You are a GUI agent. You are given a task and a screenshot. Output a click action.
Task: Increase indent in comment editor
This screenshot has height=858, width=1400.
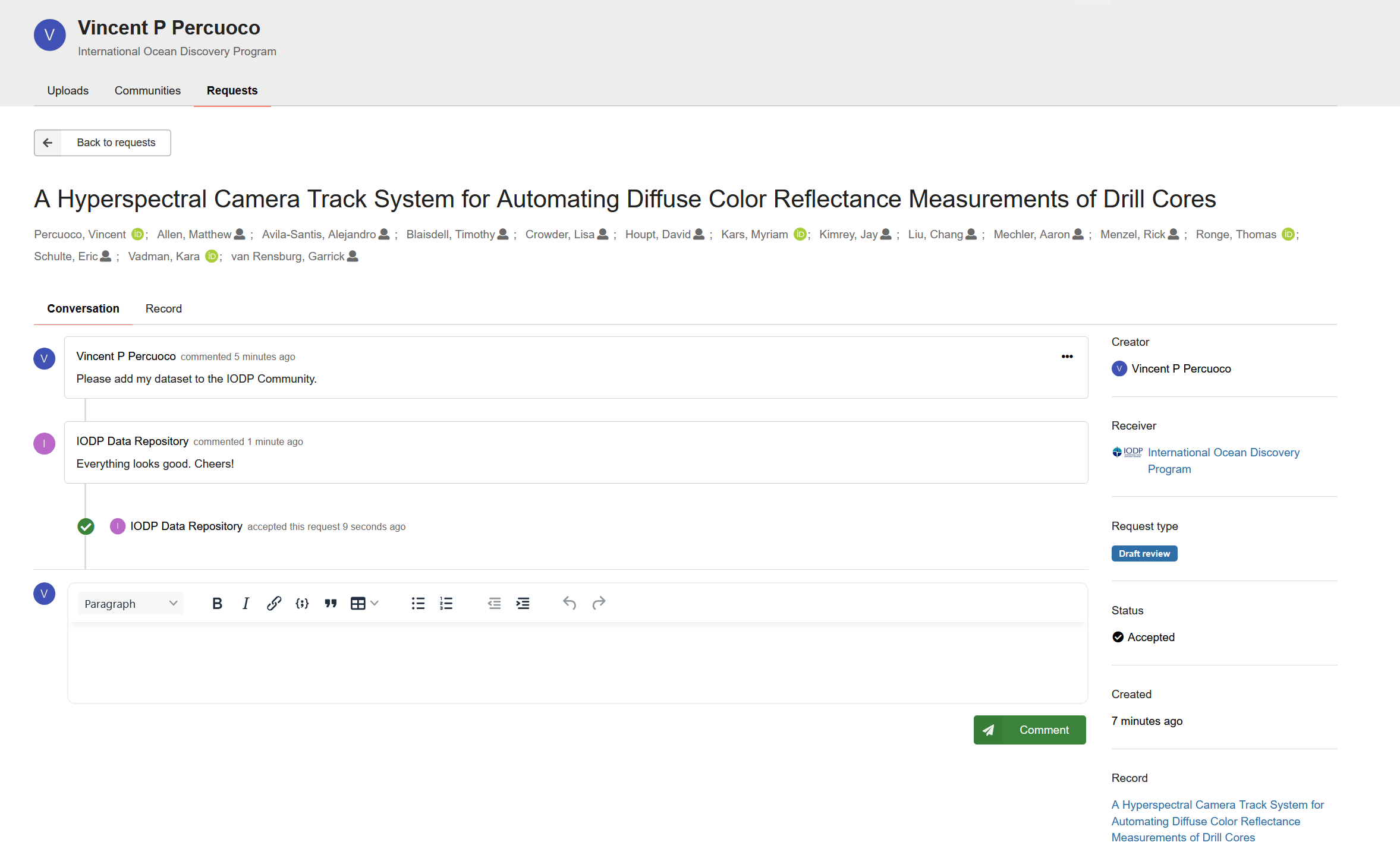tap(523, 604)
